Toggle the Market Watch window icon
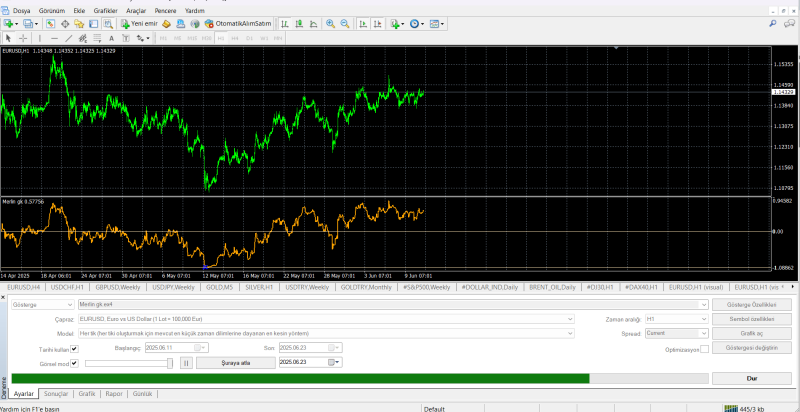The width and height of the screenshot is (800, 412). click(x=50, y=23)
